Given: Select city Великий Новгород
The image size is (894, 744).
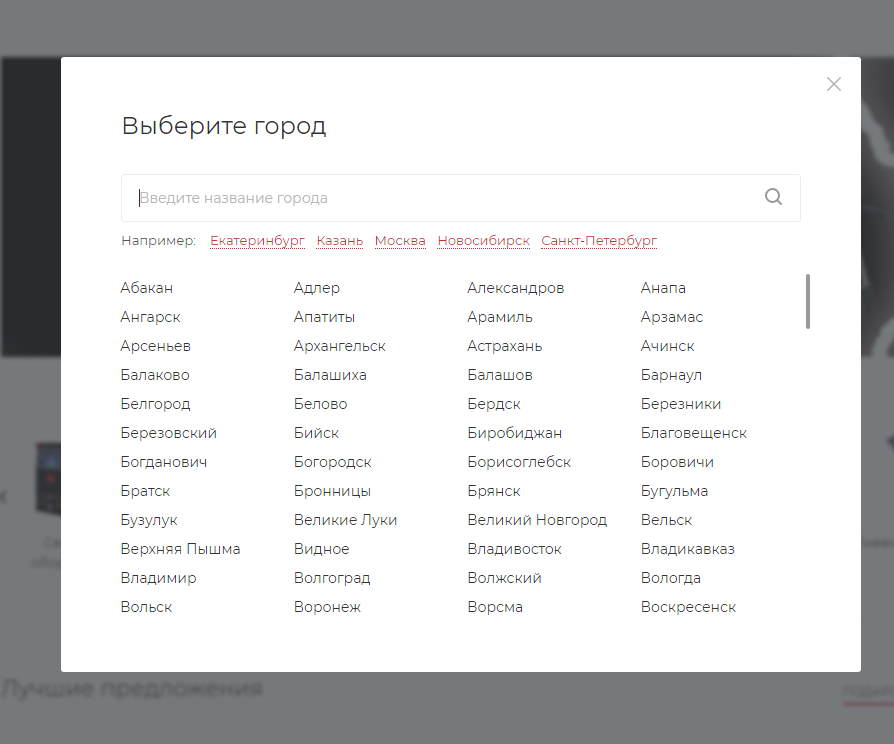Looking at the screenshot, I should pyautogui.click(x=537, y=521).
